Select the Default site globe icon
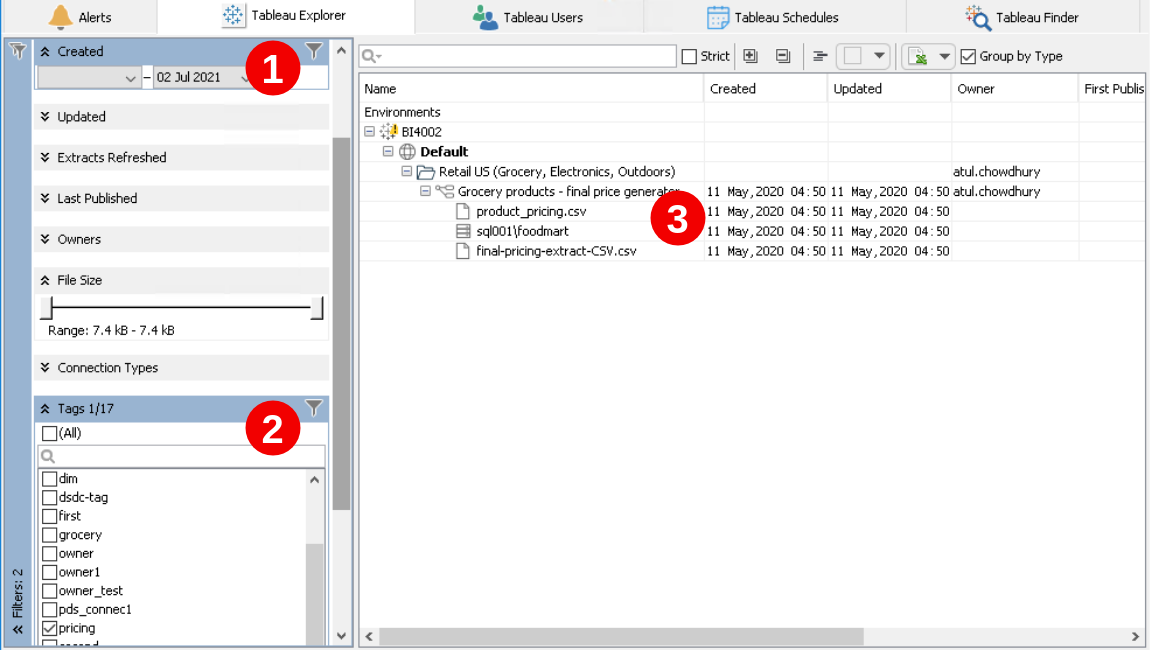 407,152
